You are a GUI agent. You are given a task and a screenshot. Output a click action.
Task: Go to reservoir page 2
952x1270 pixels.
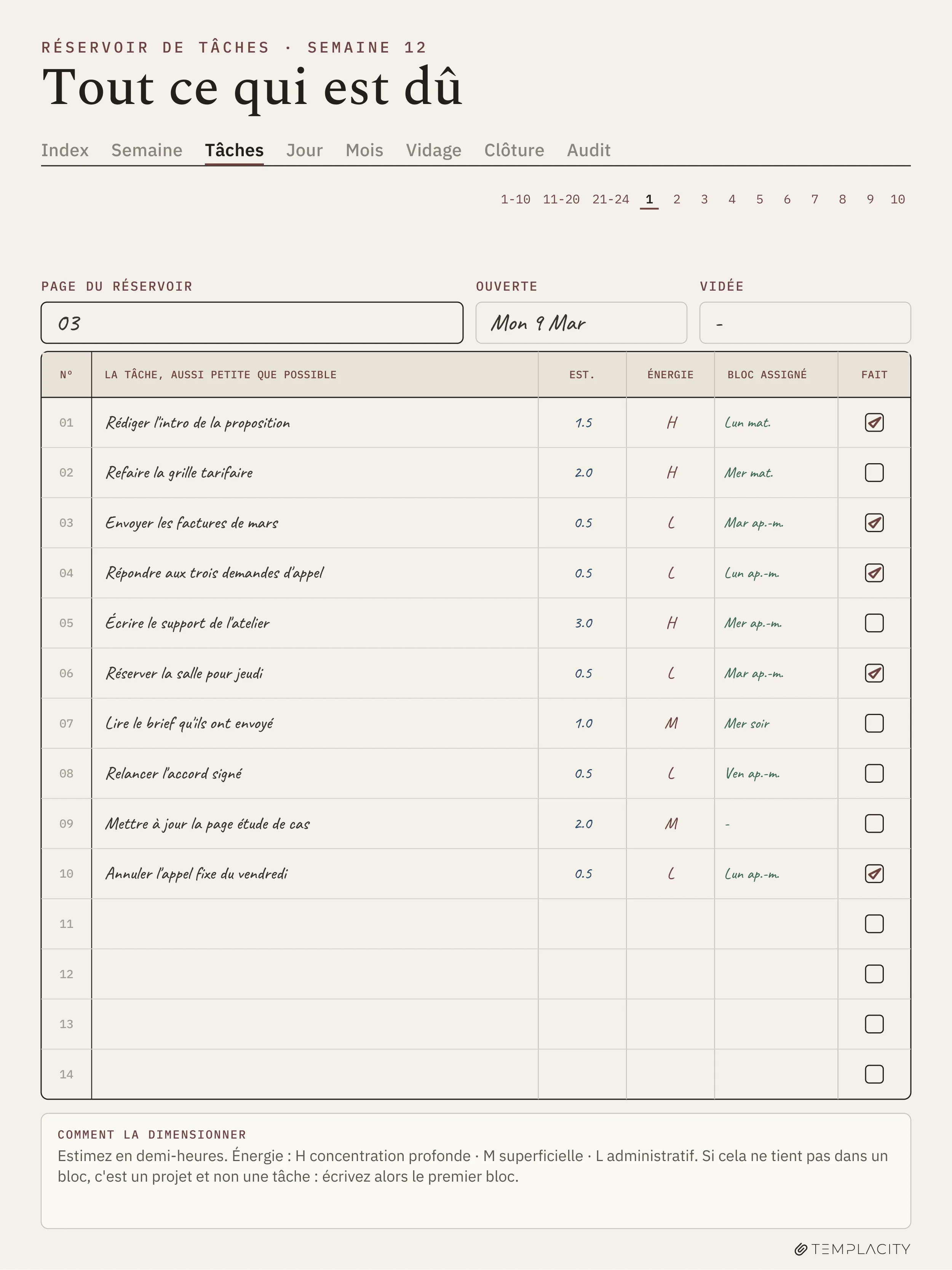(x=677, y=199)
